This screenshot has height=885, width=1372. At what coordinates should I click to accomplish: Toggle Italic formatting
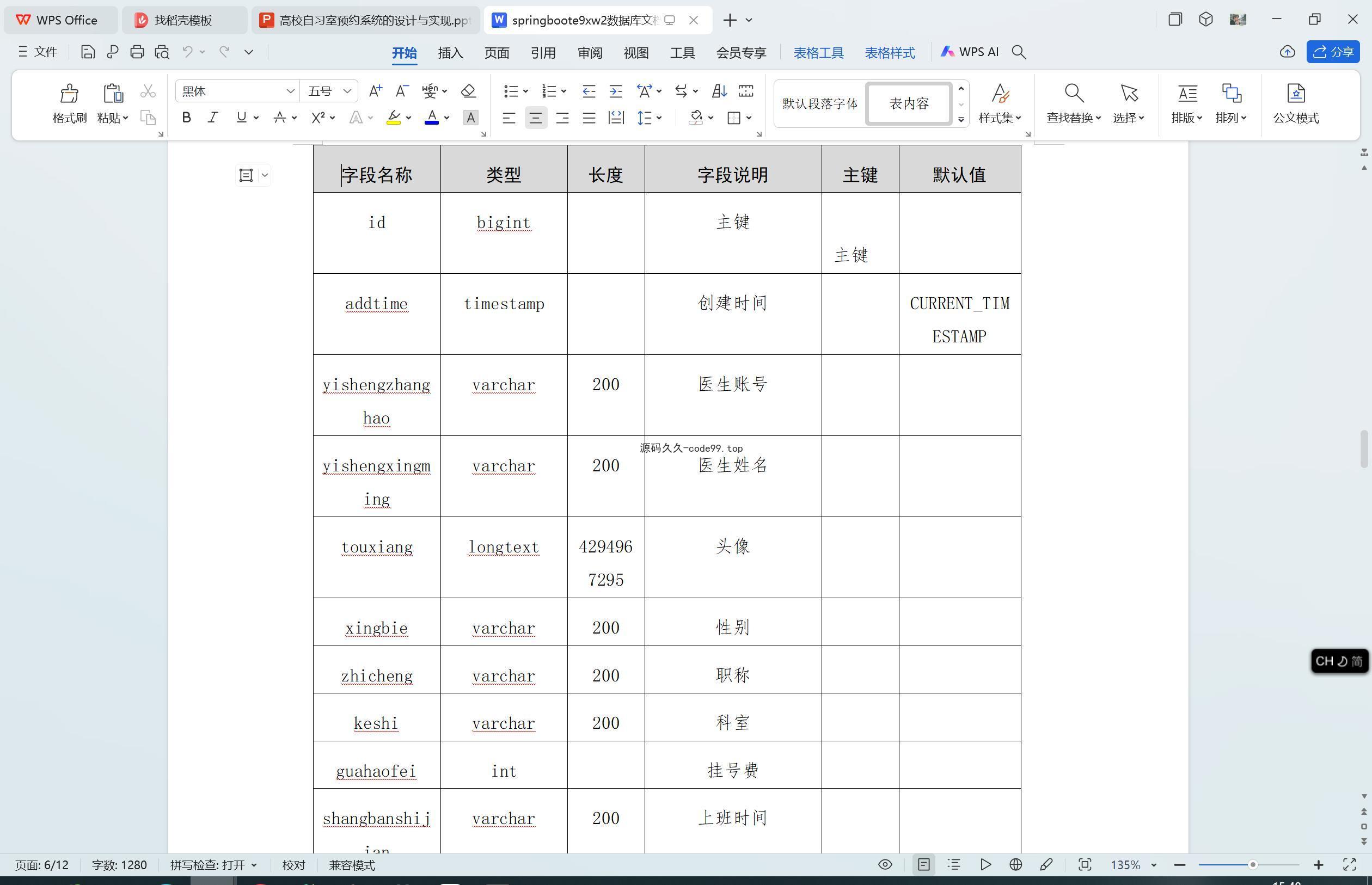point(213,118)
